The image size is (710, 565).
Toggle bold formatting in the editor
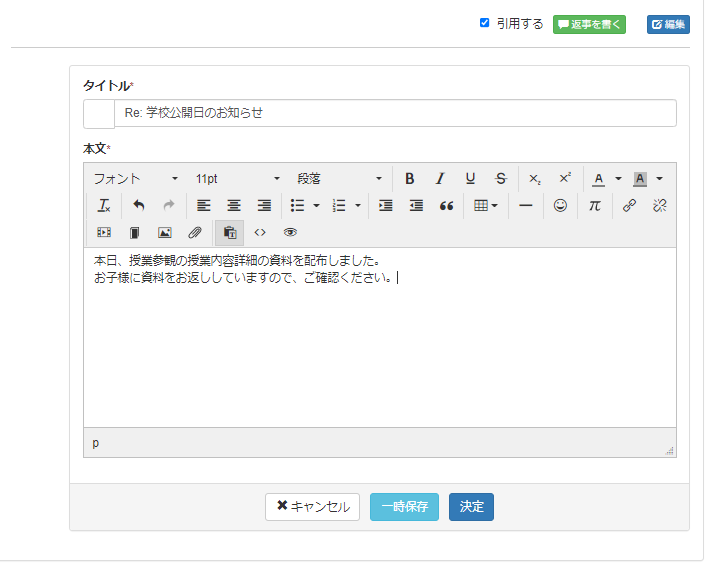point(410,179)
